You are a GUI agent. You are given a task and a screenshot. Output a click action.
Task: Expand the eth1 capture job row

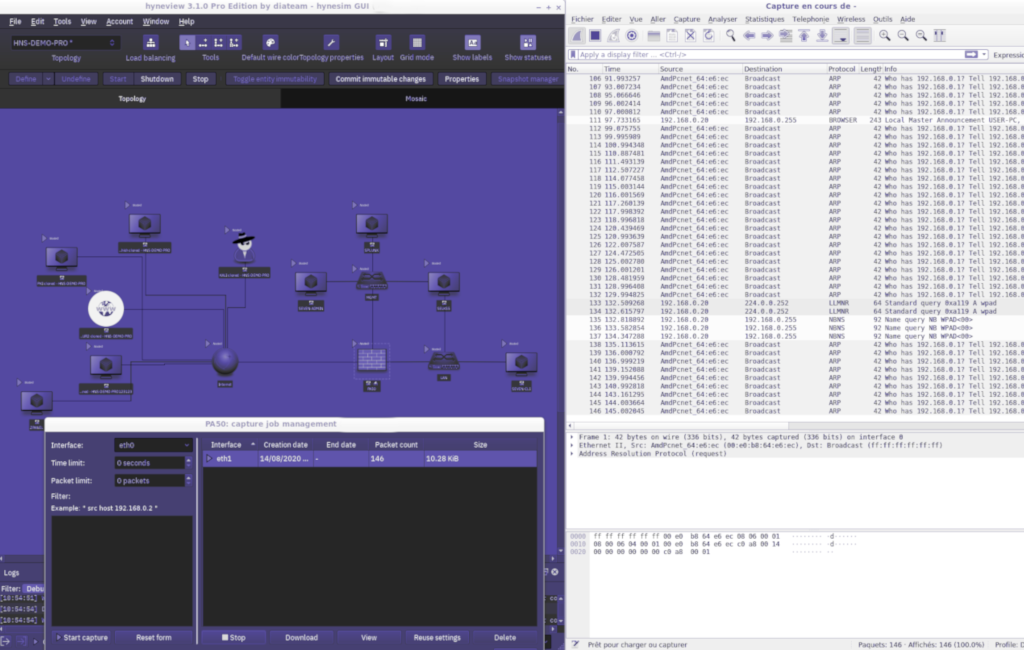pyautogui.click(x=209, y=458)
